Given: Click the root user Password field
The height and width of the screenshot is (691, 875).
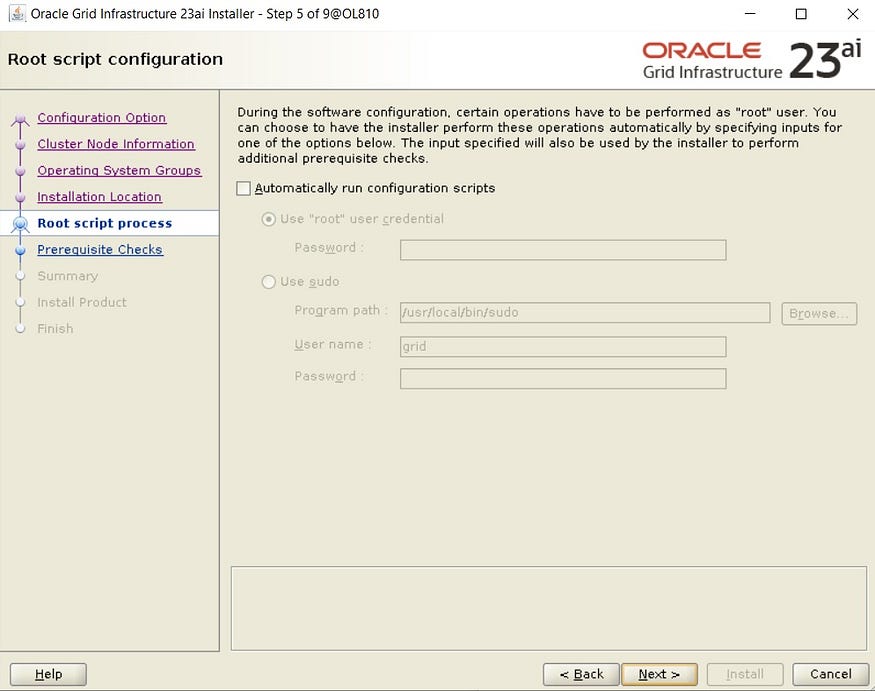Looking at the screenshot, I should coord(563,250).
